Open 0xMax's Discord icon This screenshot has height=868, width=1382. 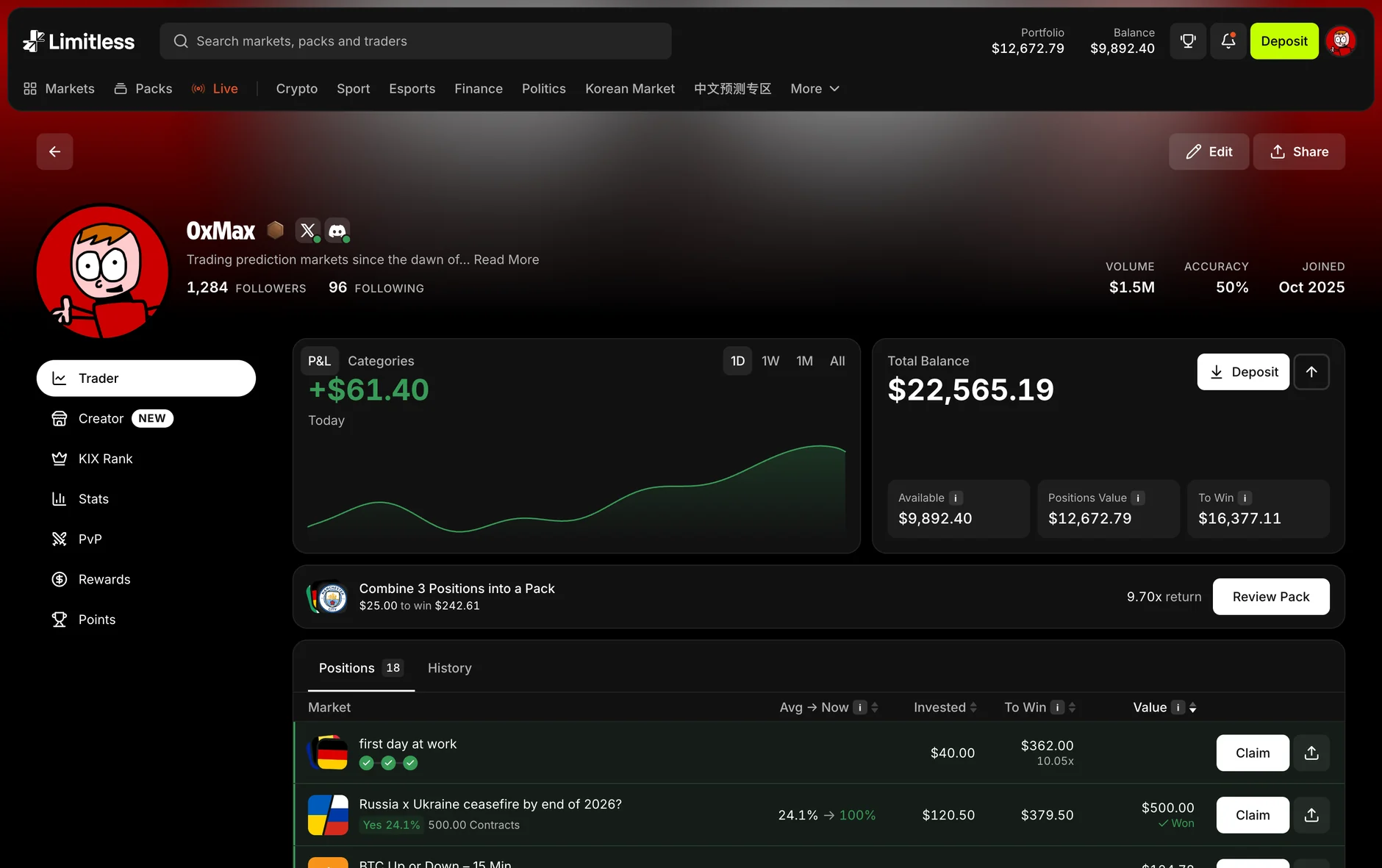coord(337,231)
